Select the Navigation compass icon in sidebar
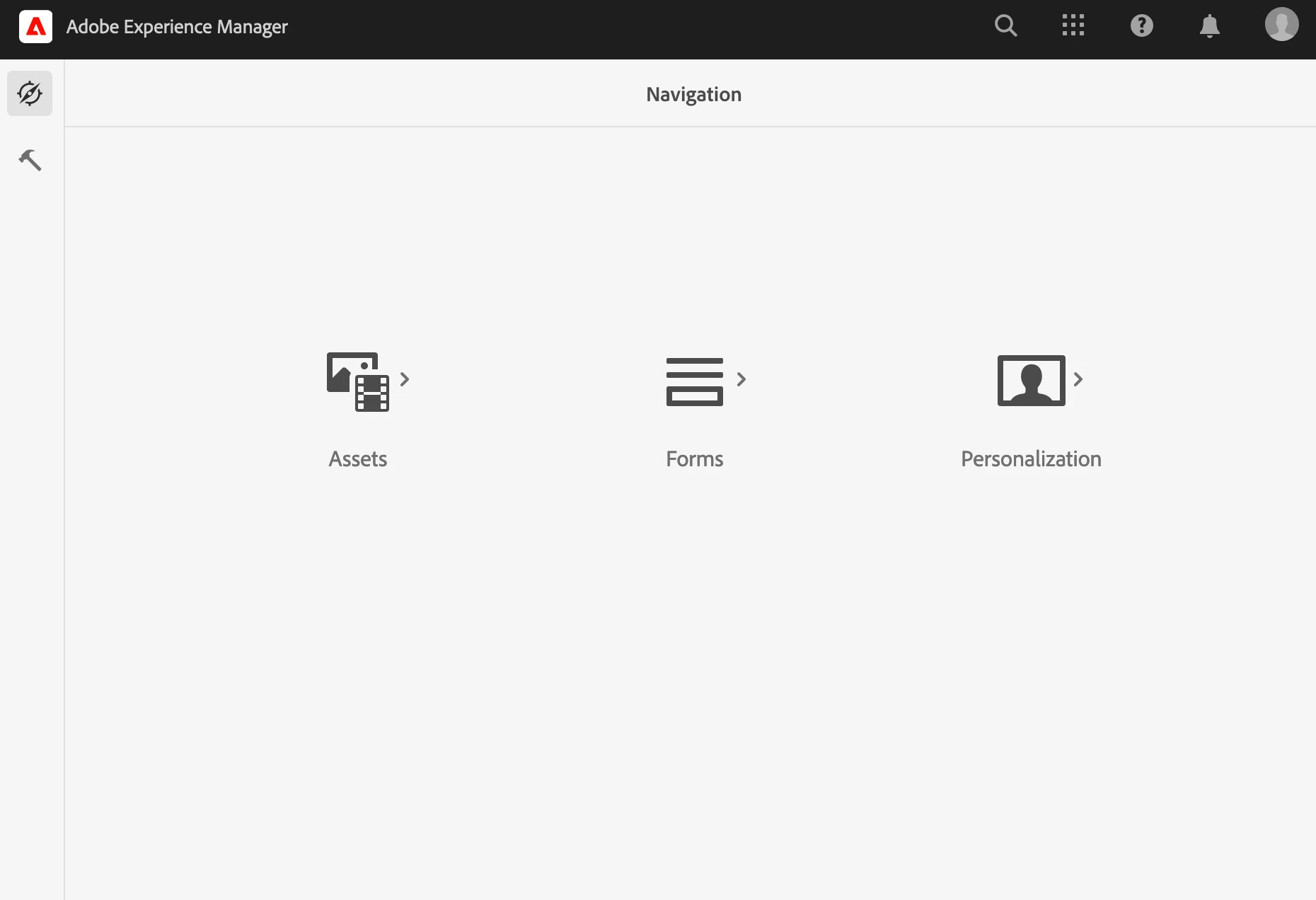 click(x=30, y=93)
